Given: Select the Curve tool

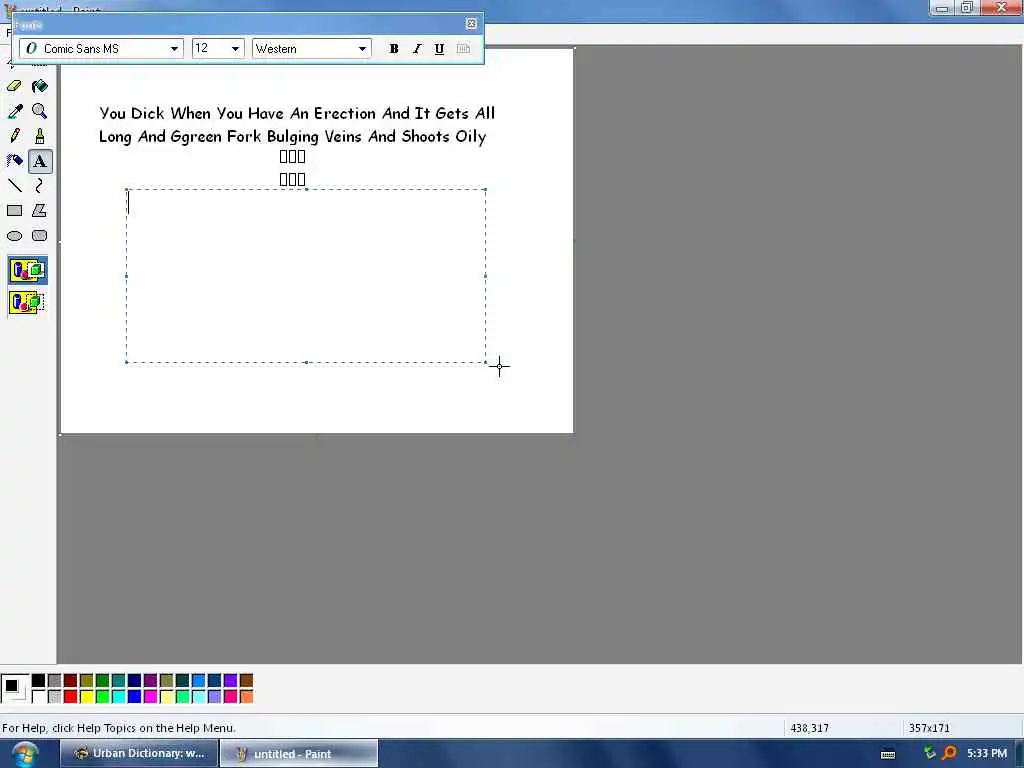Looking at the screenshot, I should click(x=40, y=185).
